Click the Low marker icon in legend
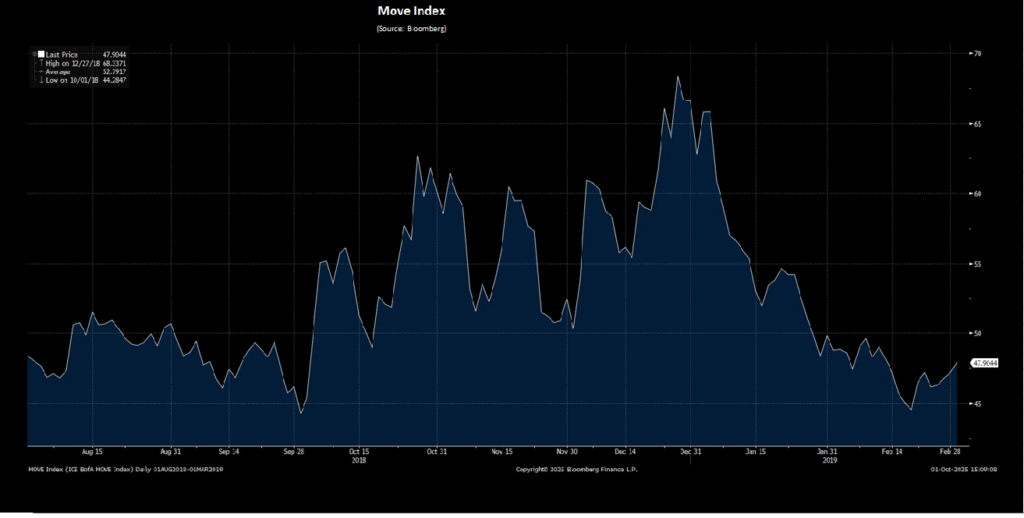Screen dimensions: 1024x518 click(41, 81)
